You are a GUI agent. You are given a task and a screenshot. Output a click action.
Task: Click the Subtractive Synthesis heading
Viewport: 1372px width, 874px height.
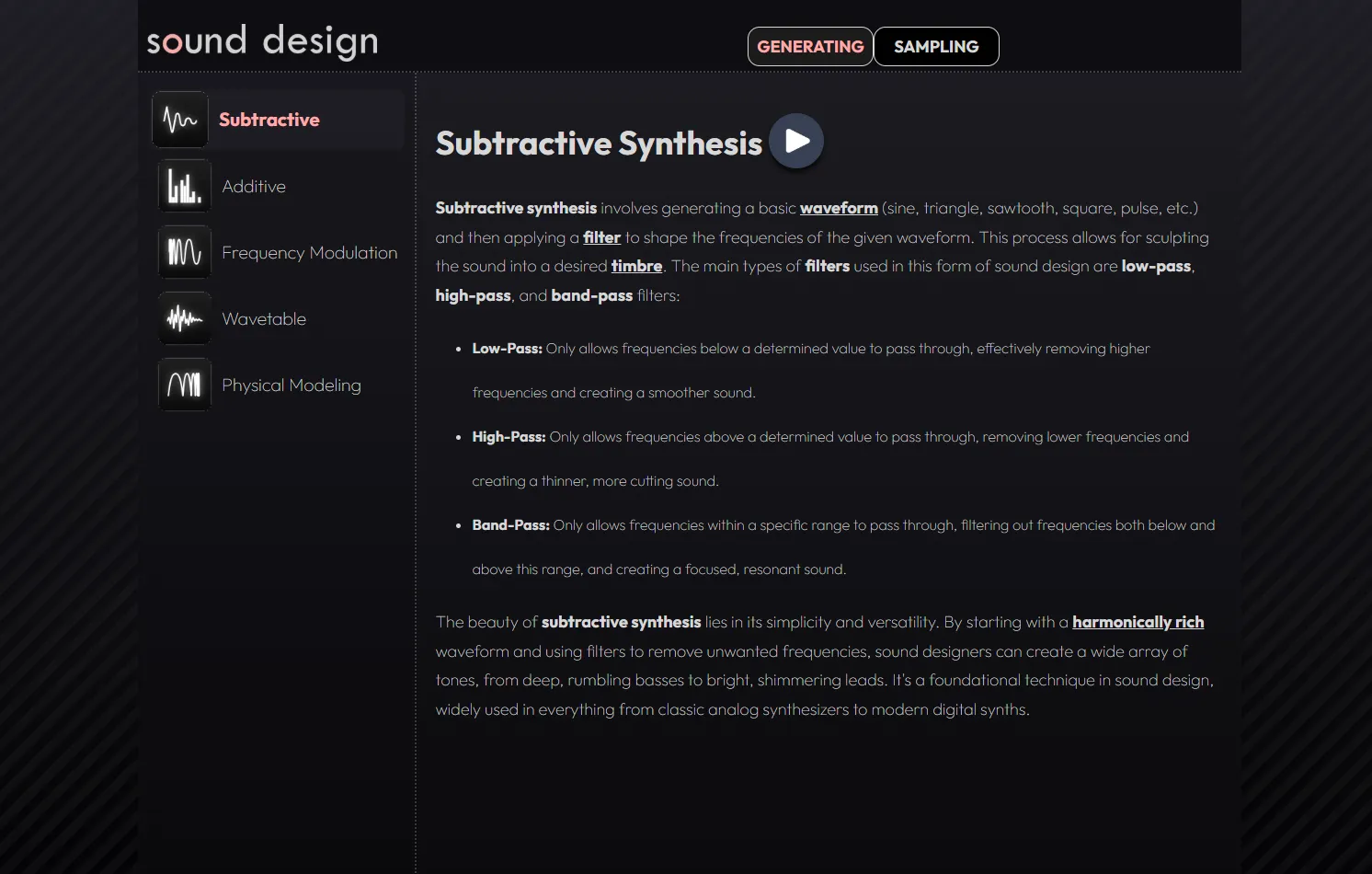click(599, 144)
